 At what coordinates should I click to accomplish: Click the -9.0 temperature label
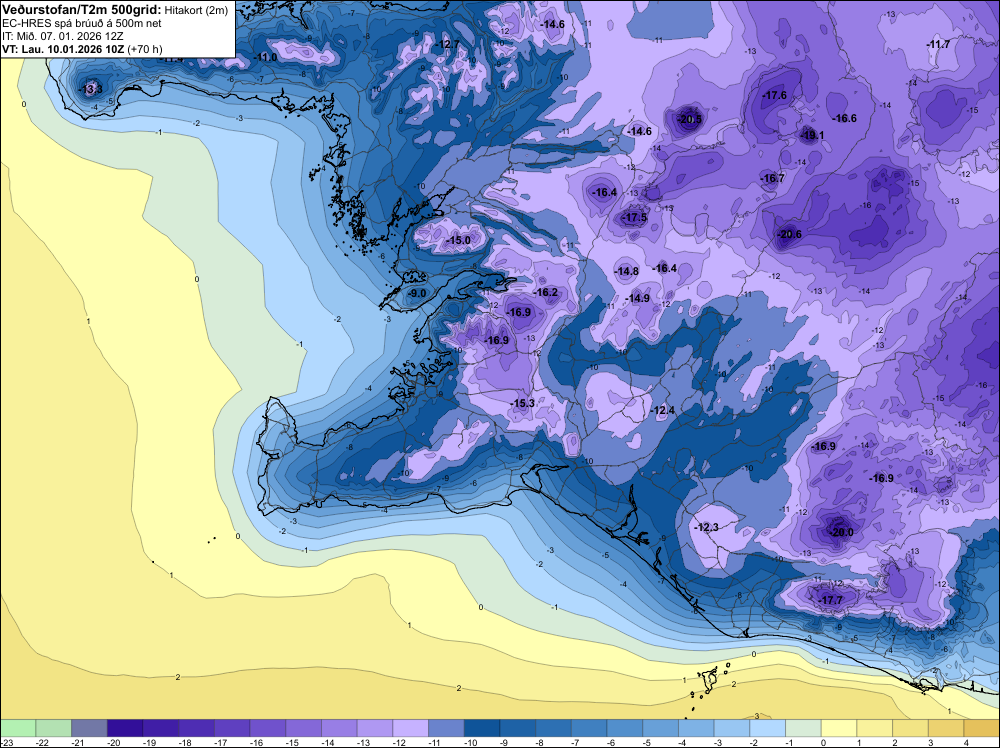(x=417, y=293)
